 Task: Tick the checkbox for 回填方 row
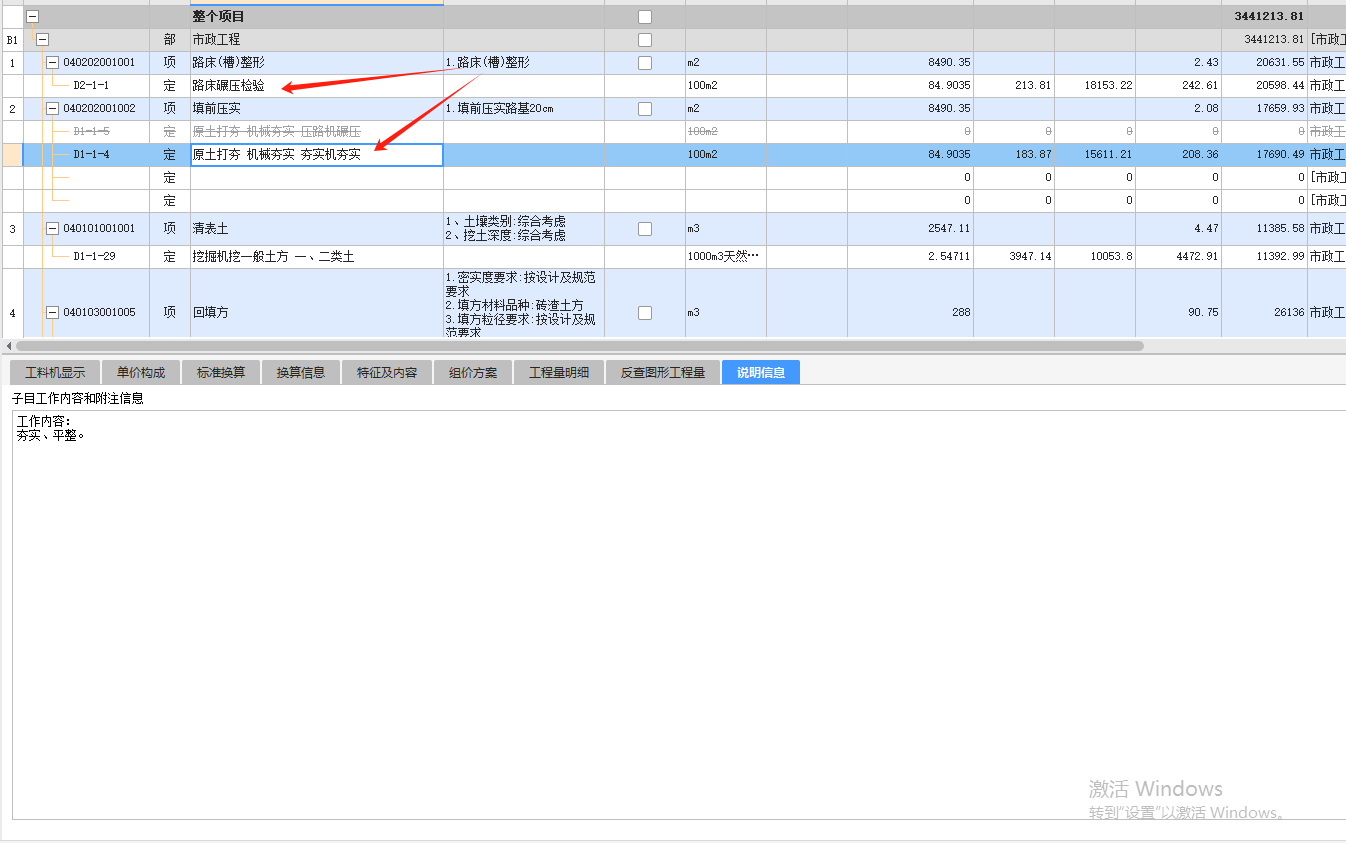coord(645,313)
